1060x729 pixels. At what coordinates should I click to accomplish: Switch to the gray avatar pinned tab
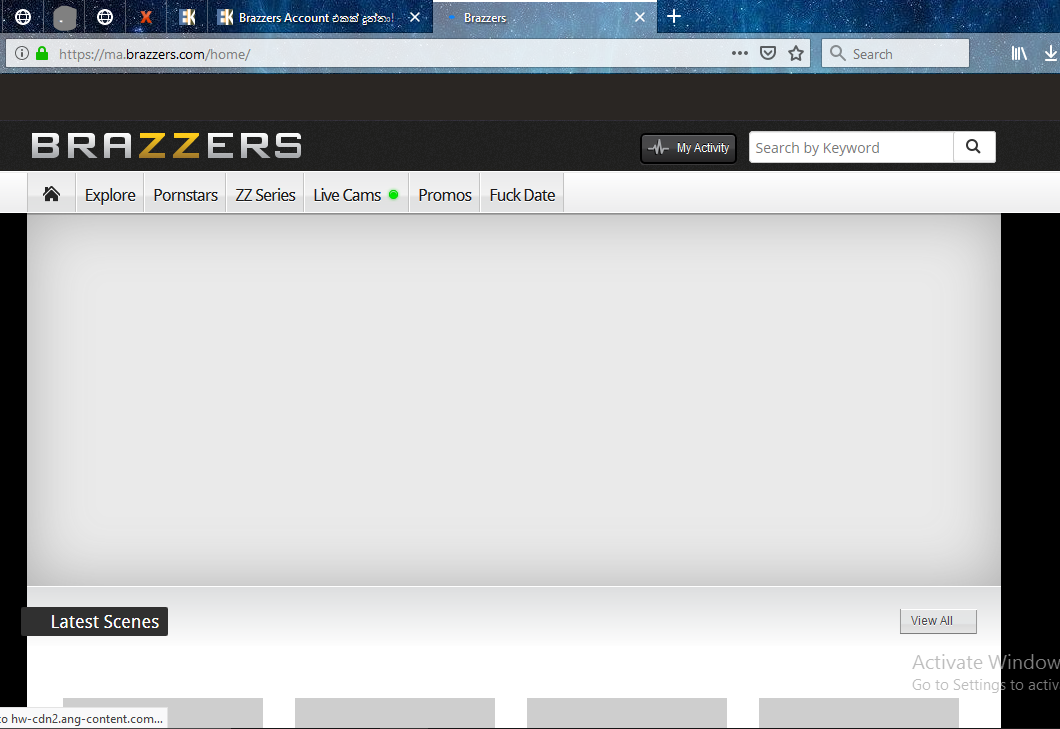click(x=64, y=18)
